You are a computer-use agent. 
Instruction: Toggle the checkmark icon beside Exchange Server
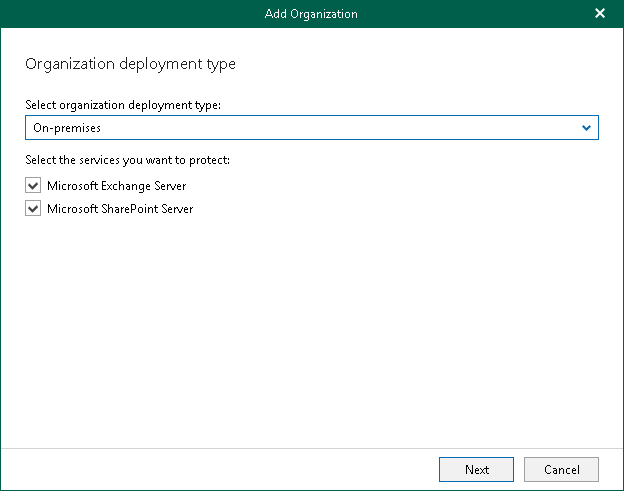(x=34, y=186)
